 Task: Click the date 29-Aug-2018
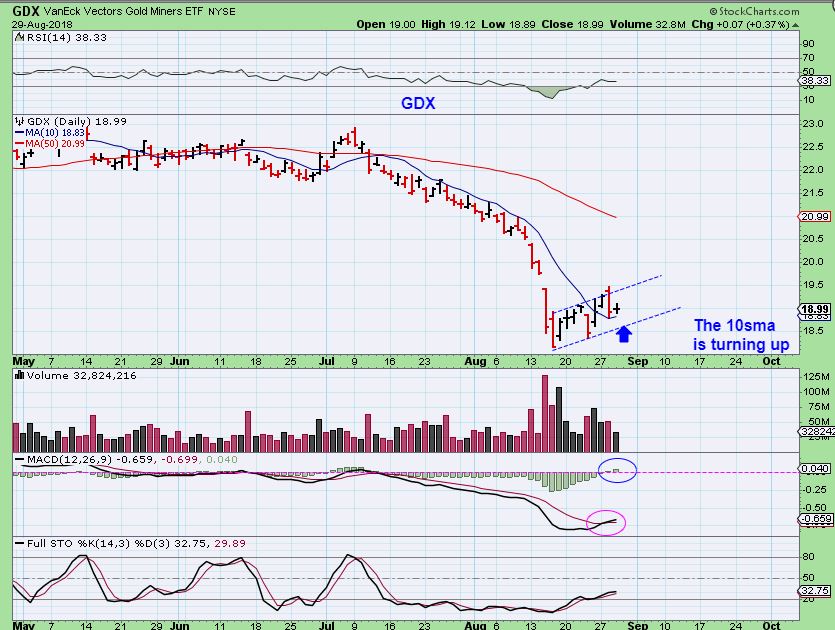tap(43, 24)
